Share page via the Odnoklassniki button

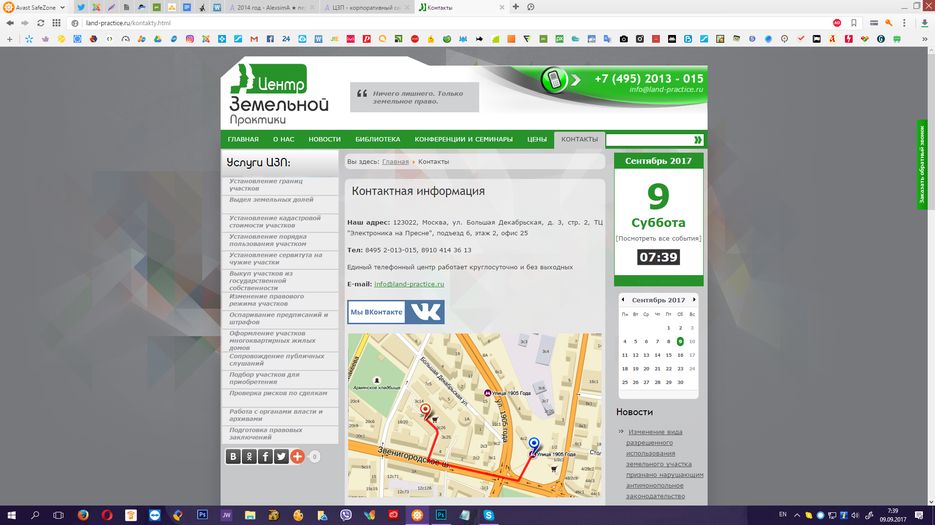click(249, 456)
